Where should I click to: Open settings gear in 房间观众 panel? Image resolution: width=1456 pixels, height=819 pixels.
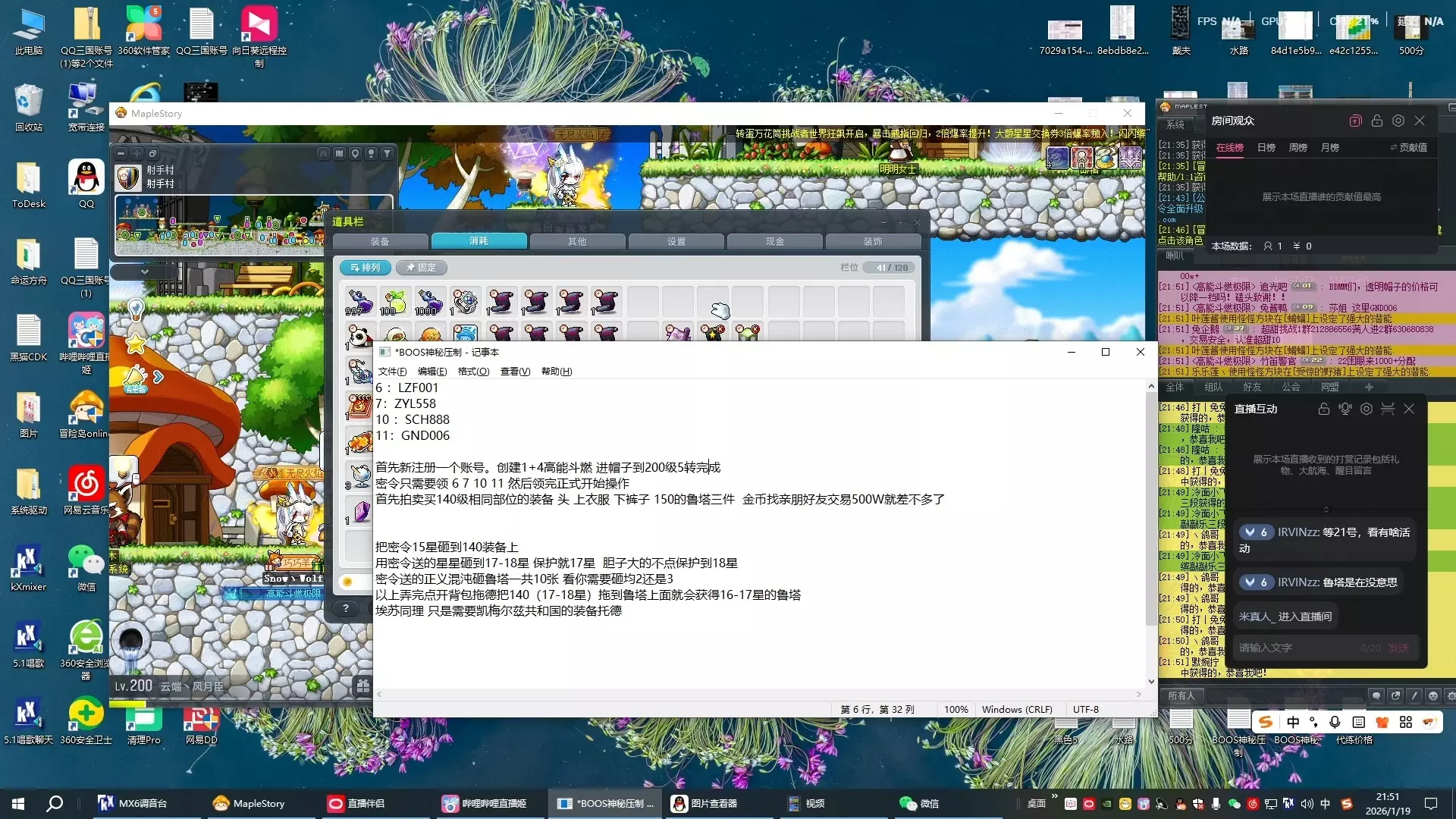pos(1398,121)
